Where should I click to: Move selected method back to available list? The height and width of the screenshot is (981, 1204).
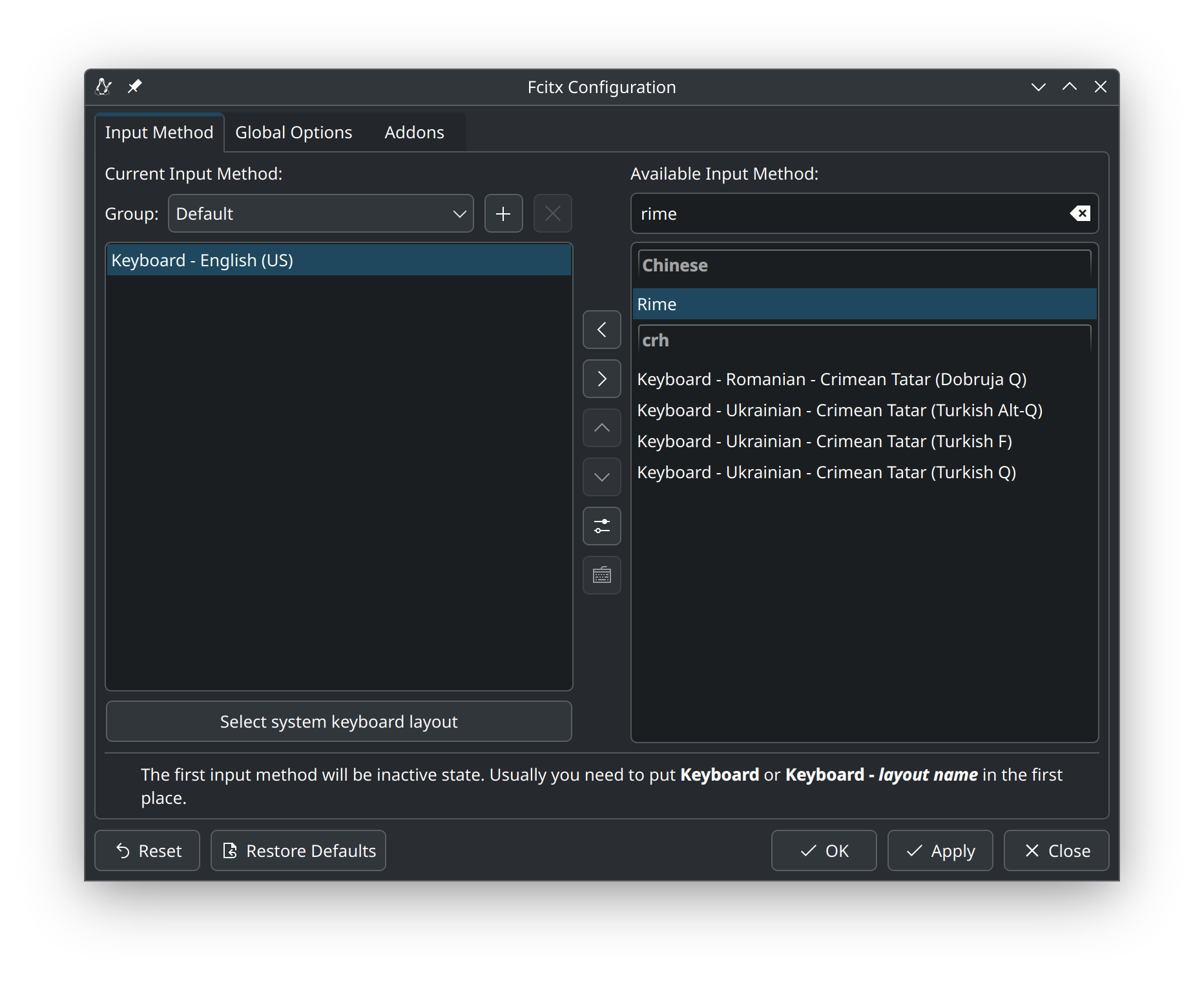tap(601, 379)
